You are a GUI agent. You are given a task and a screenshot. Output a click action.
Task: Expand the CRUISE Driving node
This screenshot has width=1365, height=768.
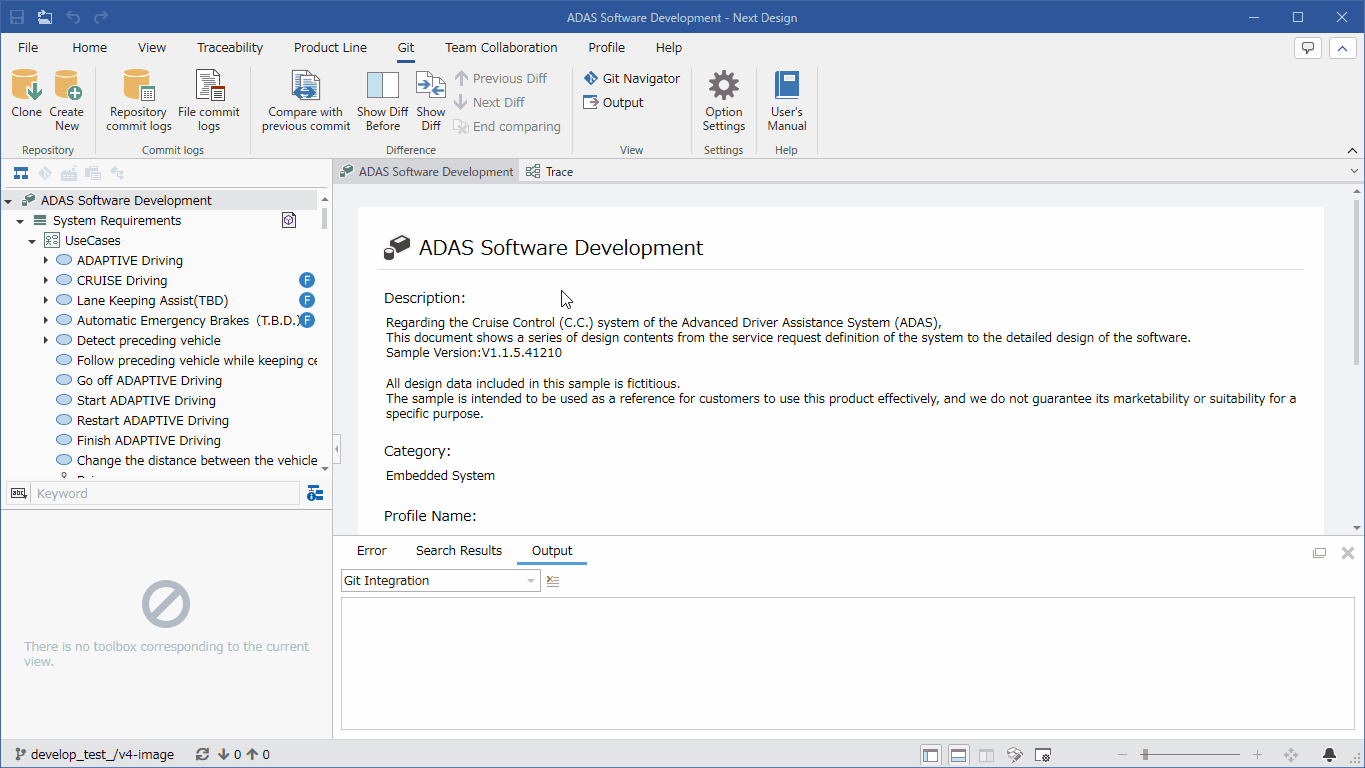tap(45, 280)
